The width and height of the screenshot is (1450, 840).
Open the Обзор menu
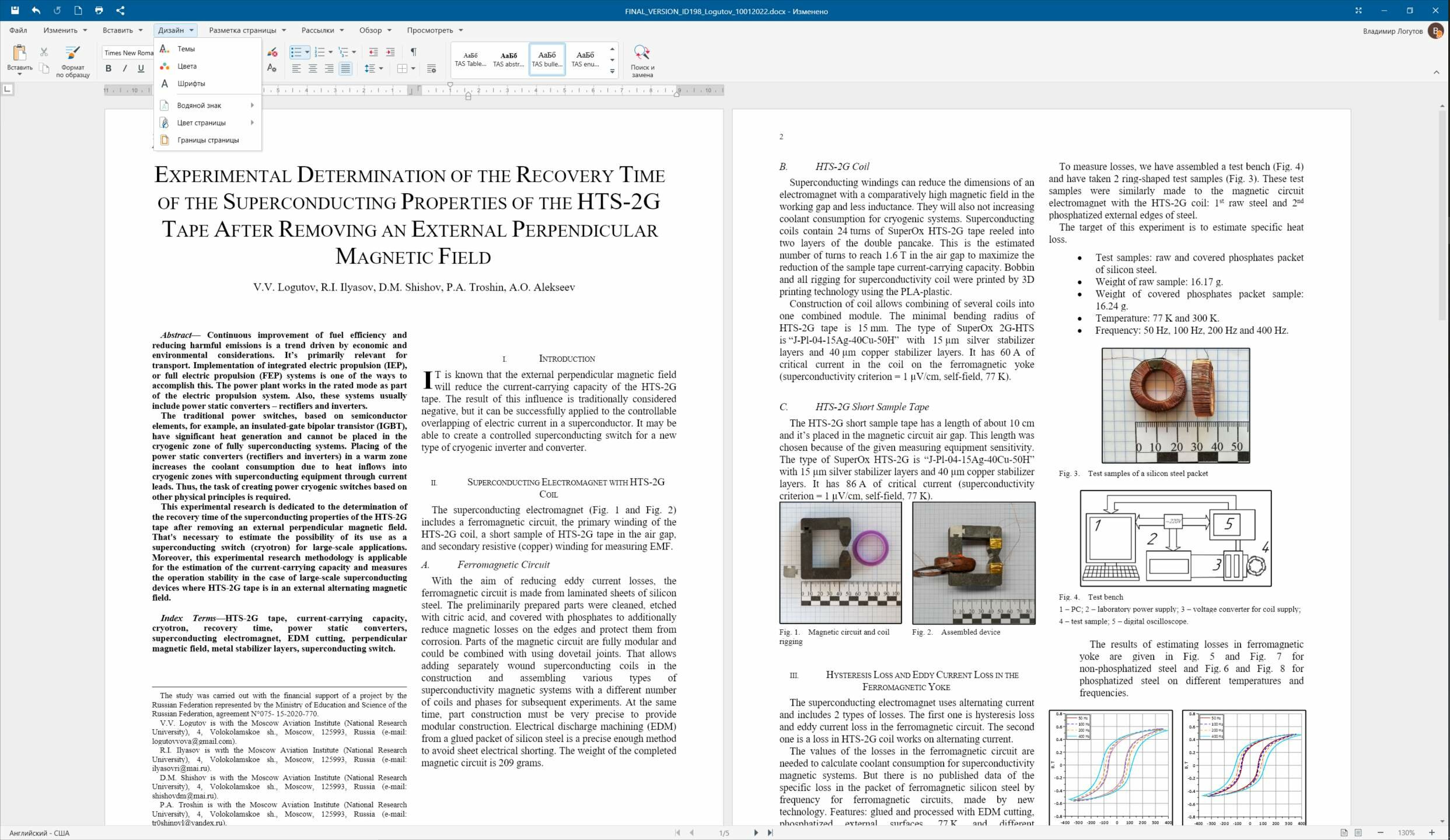(375, 30)
